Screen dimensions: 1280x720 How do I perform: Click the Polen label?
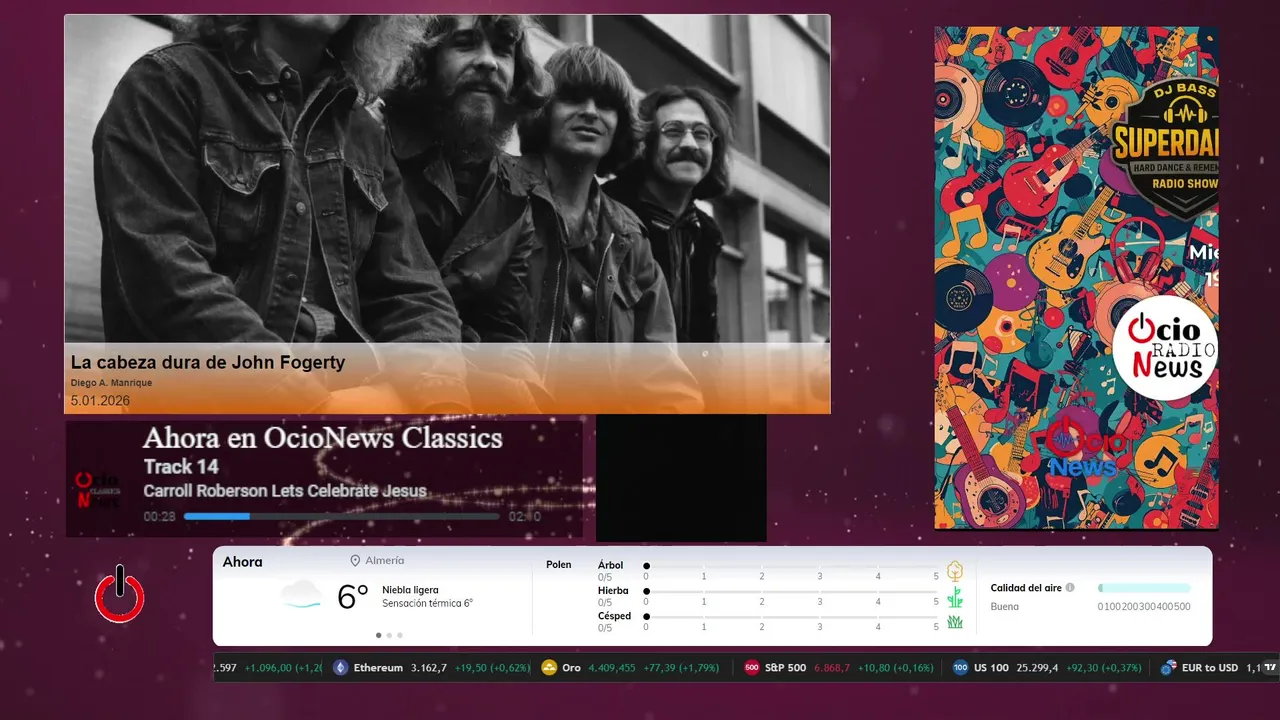point(559,565)
